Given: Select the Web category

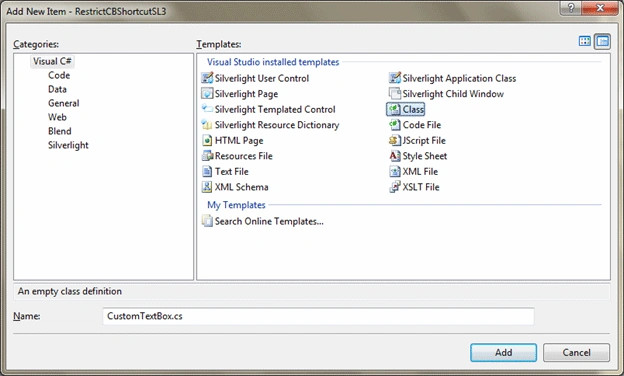Looking at the screenshot, I should pos(57,117).
